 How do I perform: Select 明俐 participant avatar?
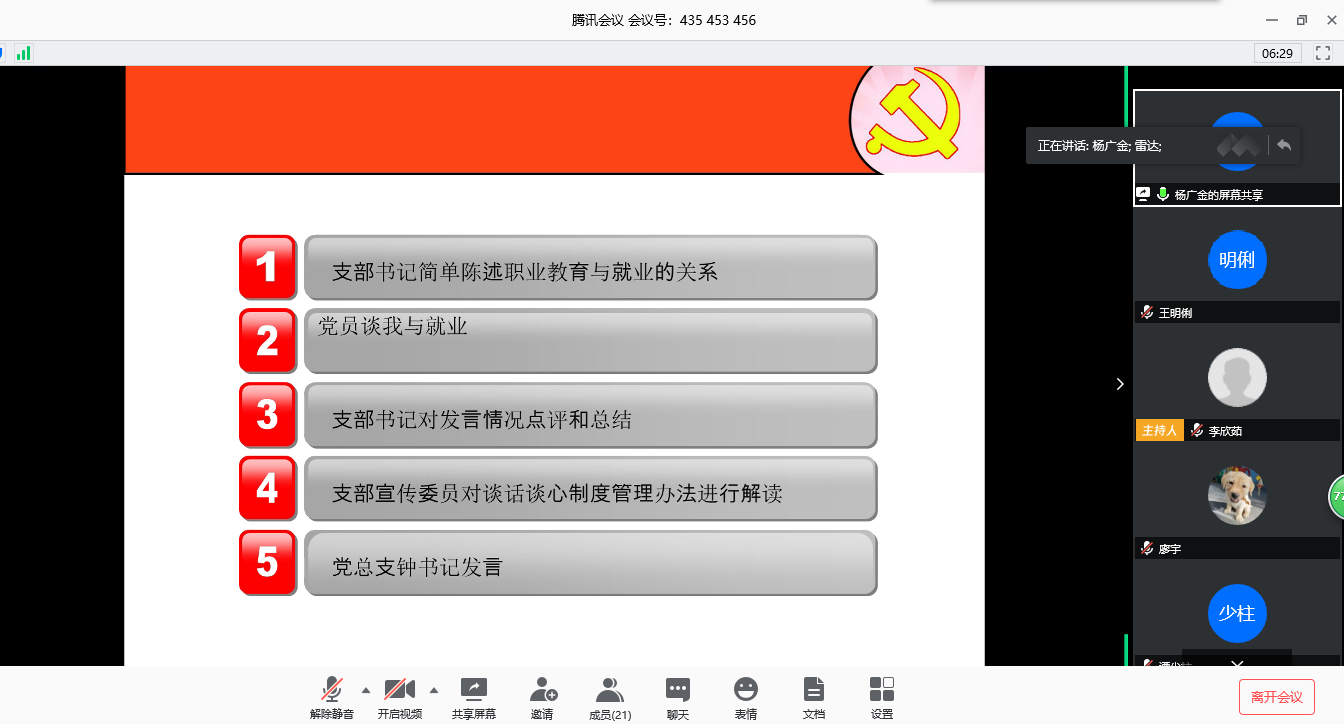click(x=1237, y=260)
